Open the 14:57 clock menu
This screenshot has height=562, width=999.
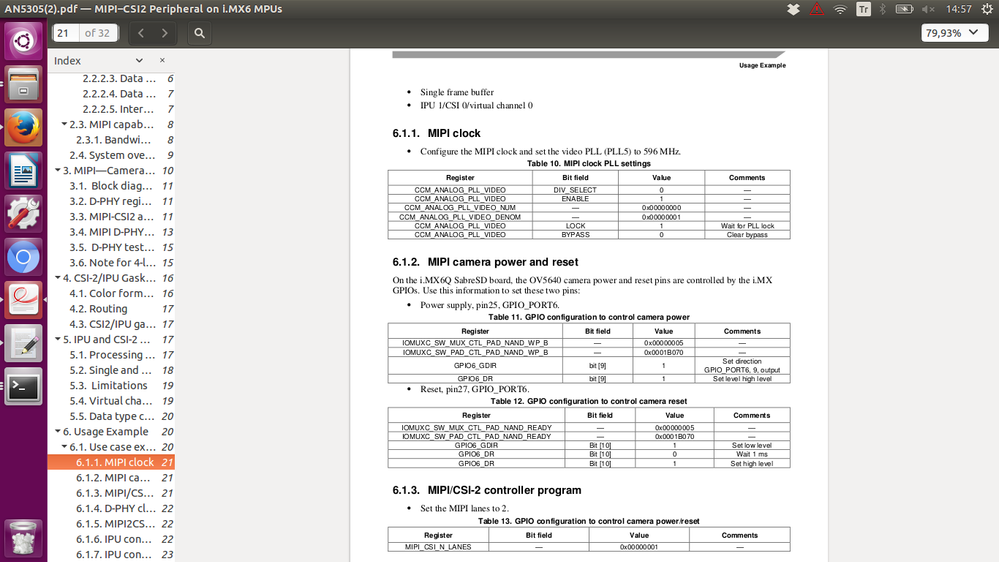click(x=959, y=9)
